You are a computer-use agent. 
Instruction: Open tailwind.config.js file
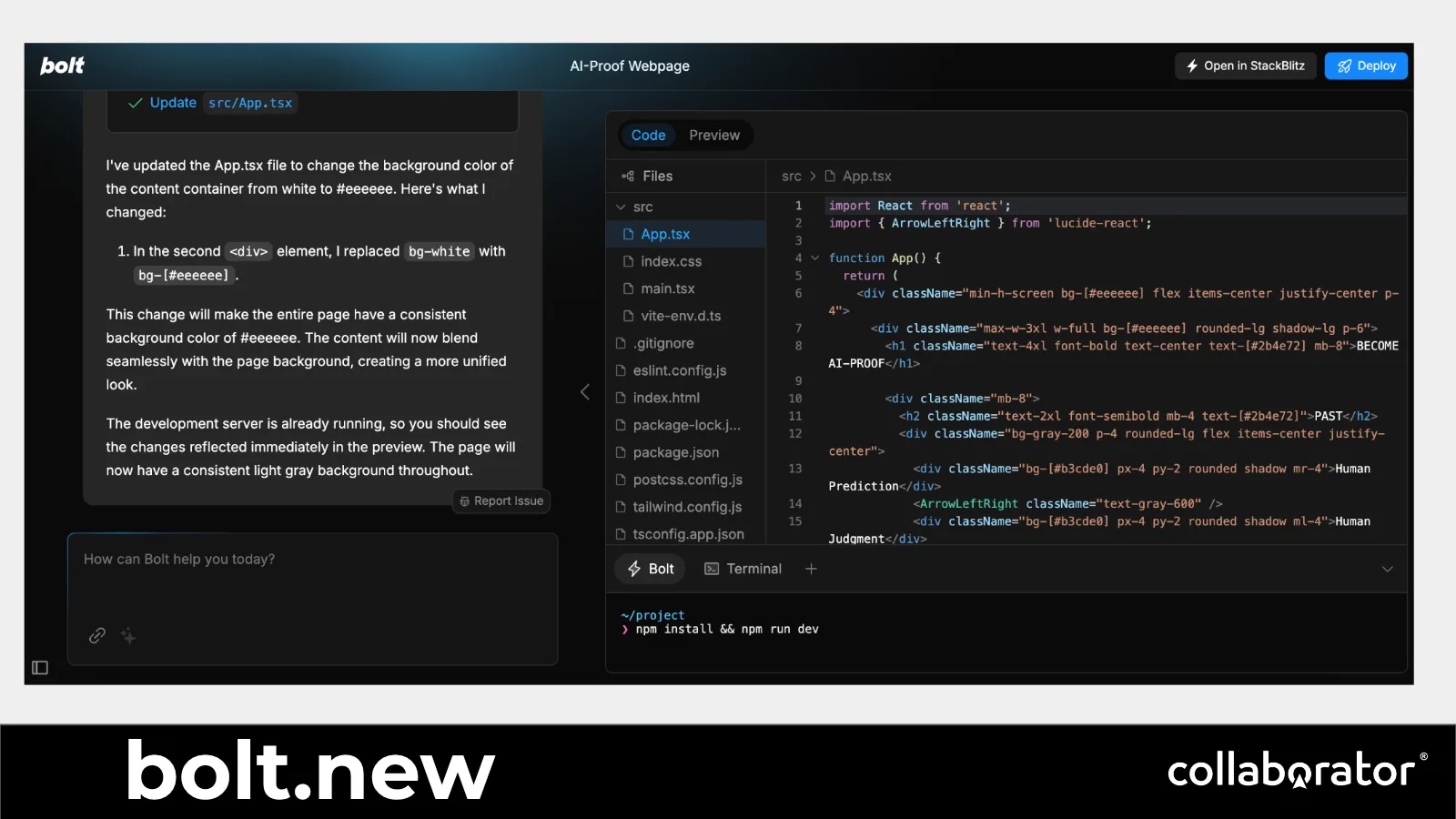pos(686,507)
